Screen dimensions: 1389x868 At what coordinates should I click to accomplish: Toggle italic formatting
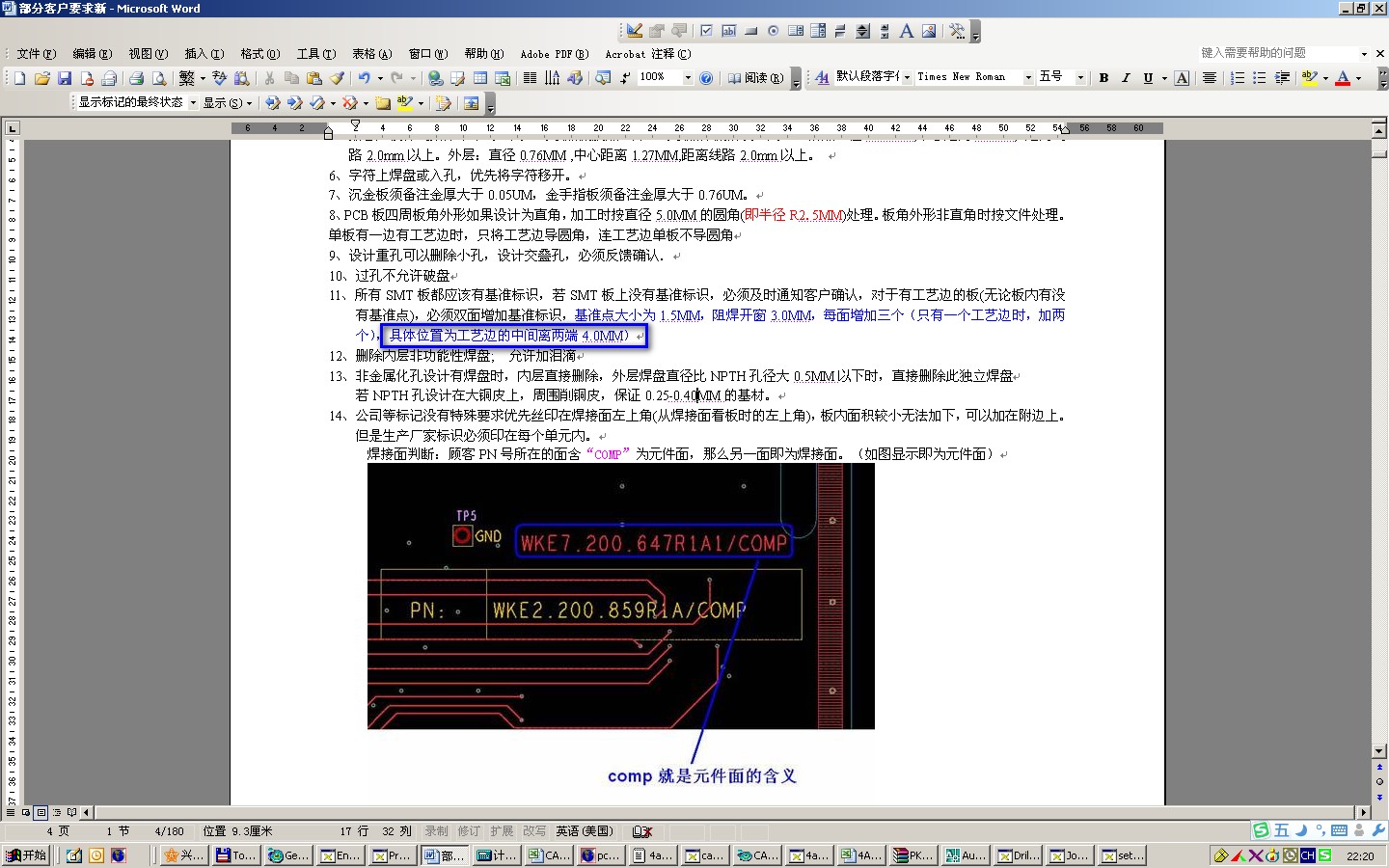(x=1126, y=77)
